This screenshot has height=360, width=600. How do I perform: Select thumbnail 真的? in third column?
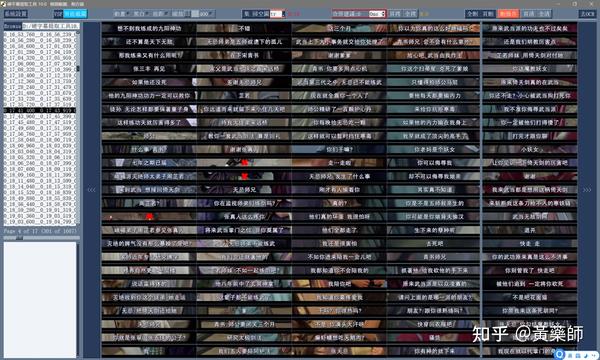pos(339,203)
